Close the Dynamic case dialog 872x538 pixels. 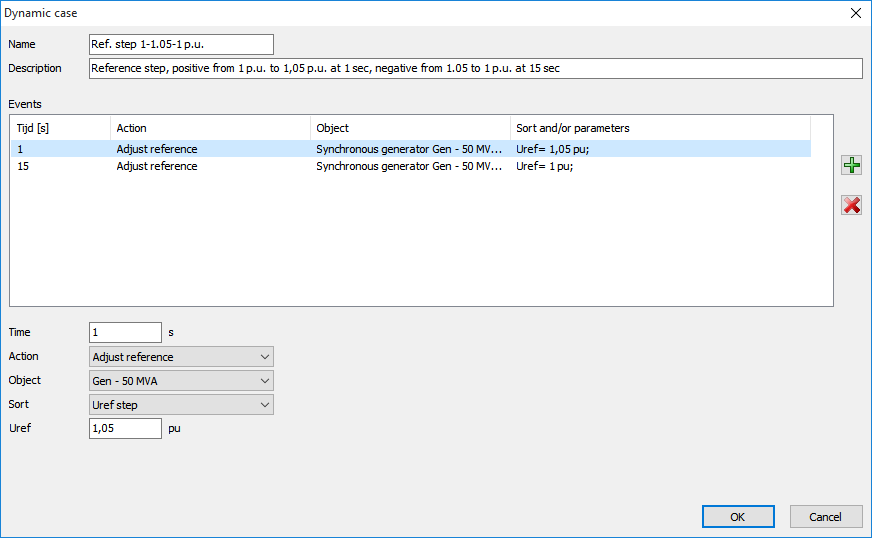tap(856, 13)
